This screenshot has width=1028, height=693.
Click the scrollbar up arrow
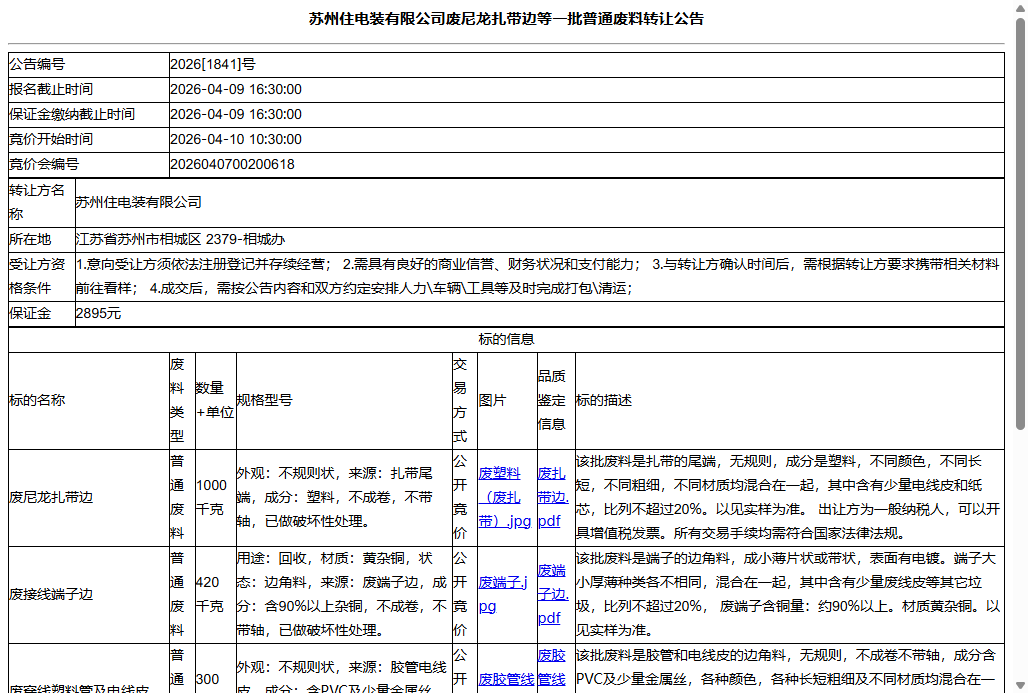[1020, 7]
